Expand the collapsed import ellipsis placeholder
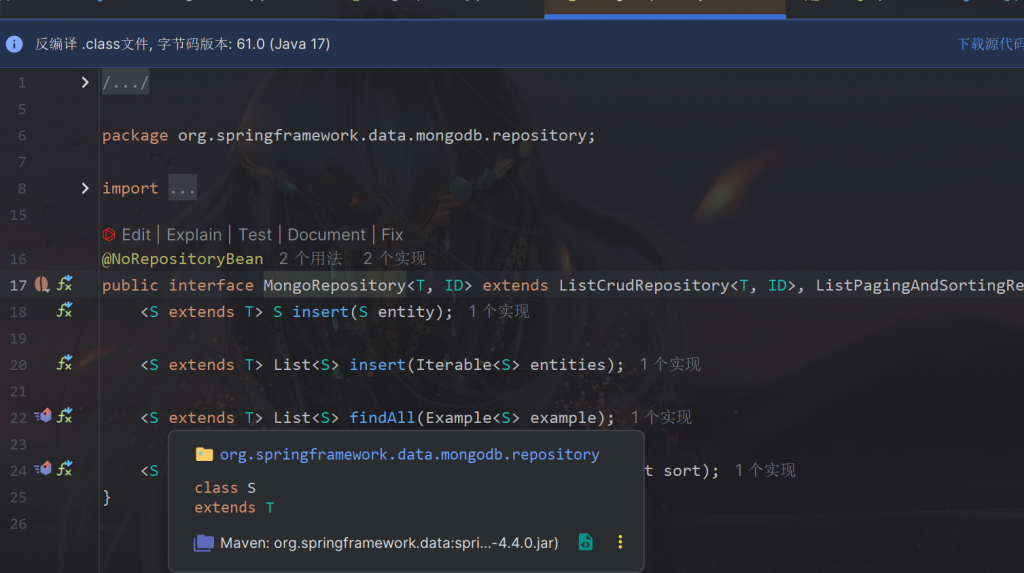Image resolution: width=1024 pixels, height=573 pixels. click(x=182, y=188)
